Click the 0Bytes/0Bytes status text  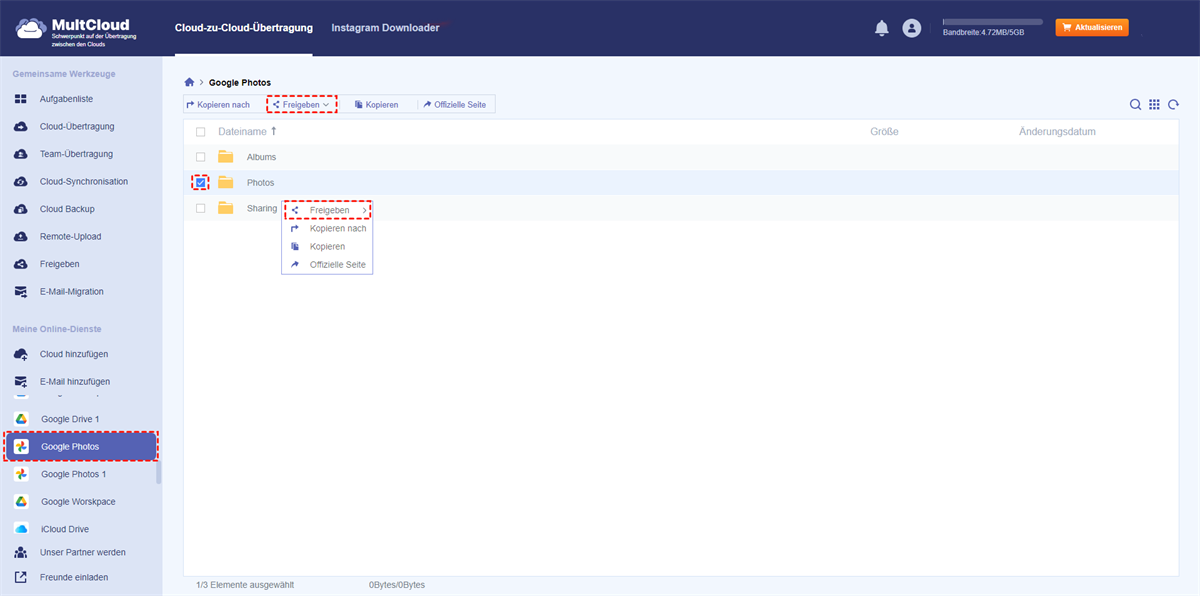click(x=397, y=585)
